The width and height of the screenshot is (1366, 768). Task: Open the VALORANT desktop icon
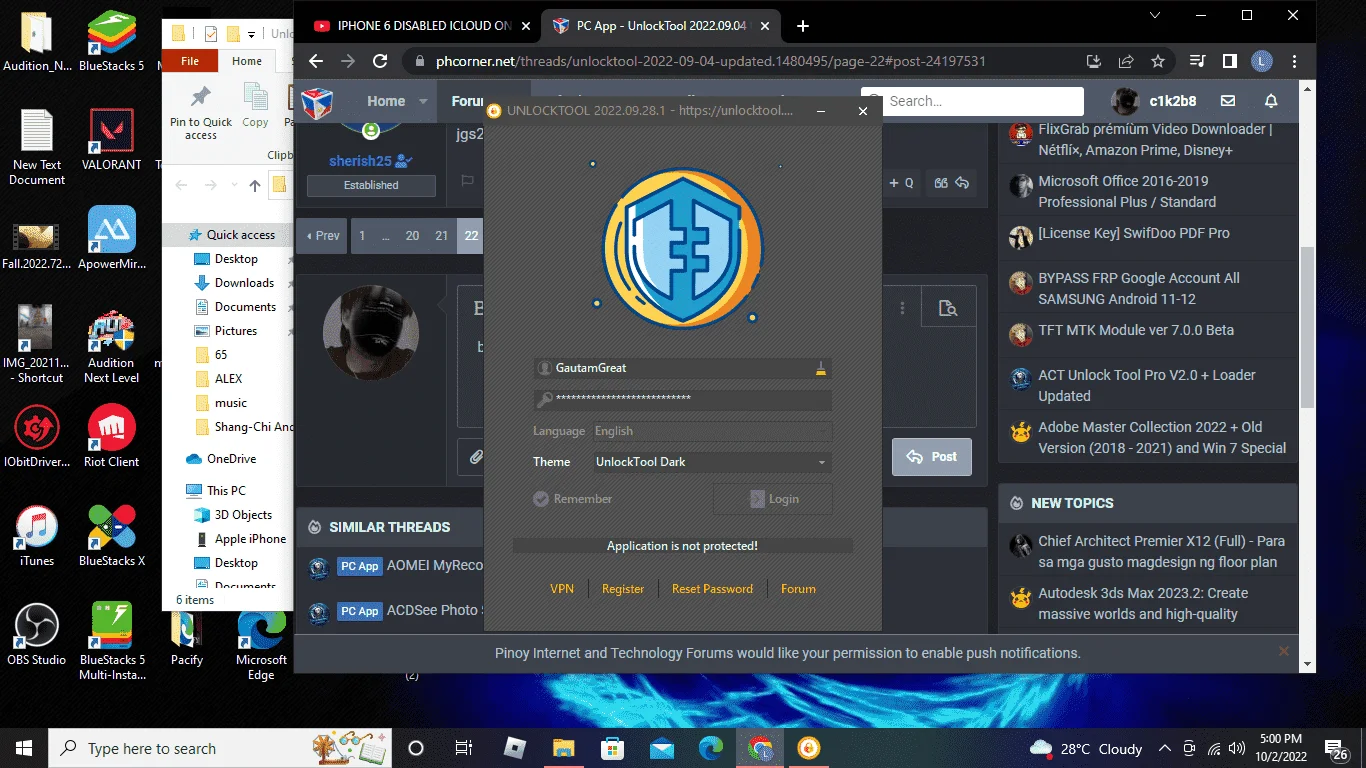point(112,140)
